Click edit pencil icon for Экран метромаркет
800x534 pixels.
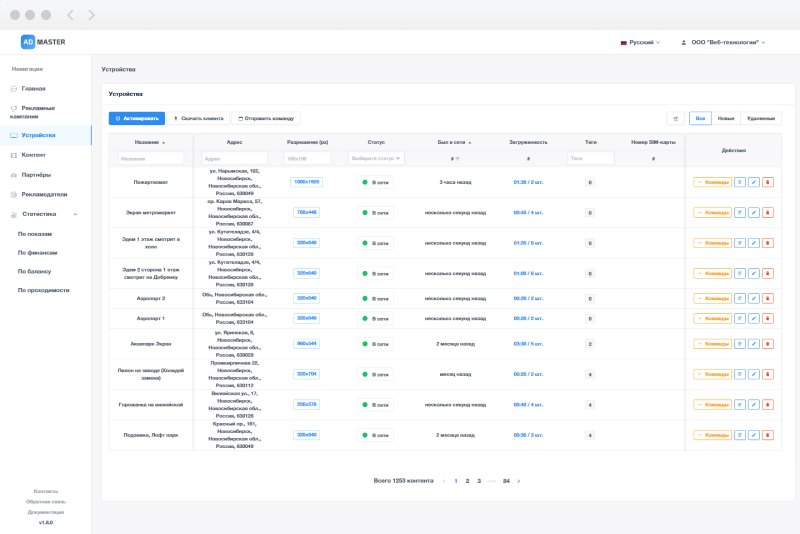pos(754,213)
